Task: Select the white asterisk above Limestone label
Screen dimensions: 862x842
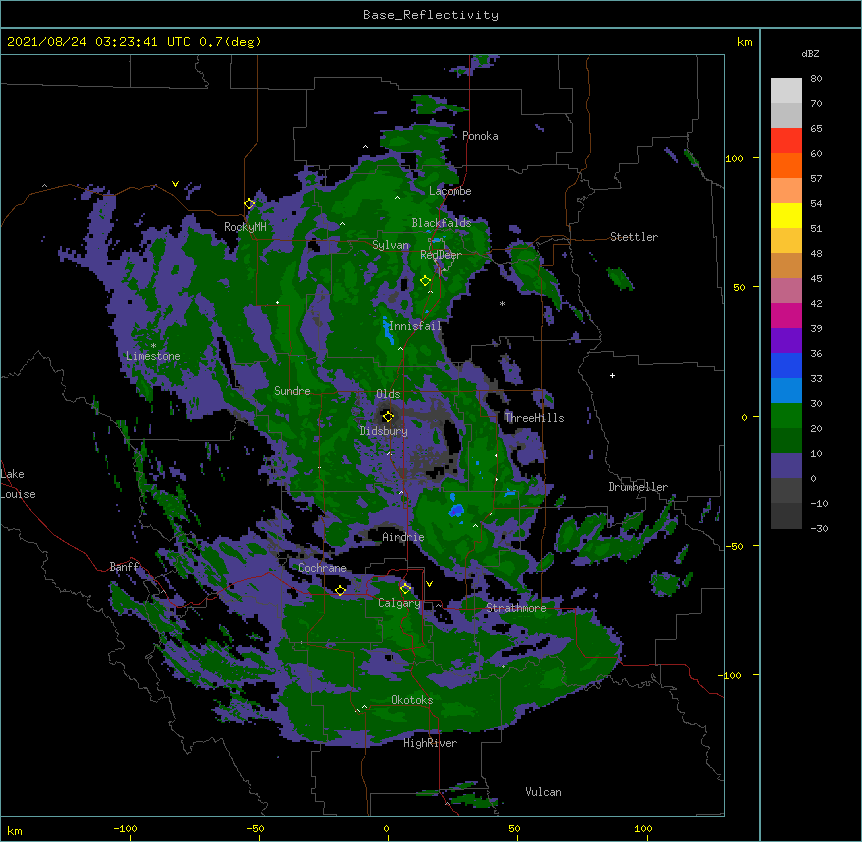Action: click(x=153, y=346)
